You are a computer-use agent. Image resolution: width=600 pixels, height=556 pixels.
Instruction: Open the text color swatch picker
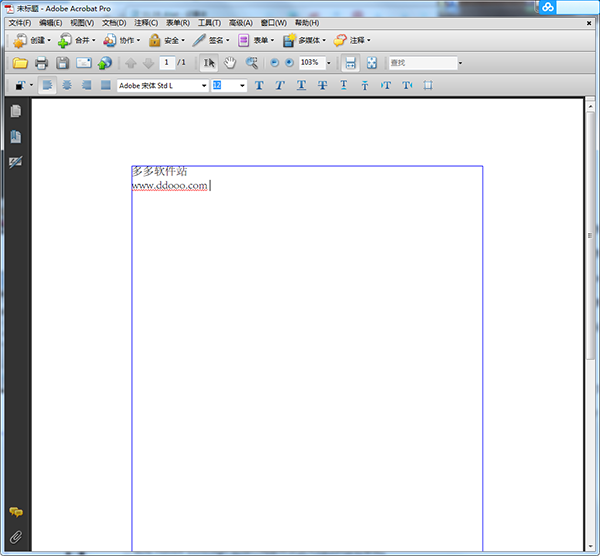pyautogui.click(x=23, y=86)
